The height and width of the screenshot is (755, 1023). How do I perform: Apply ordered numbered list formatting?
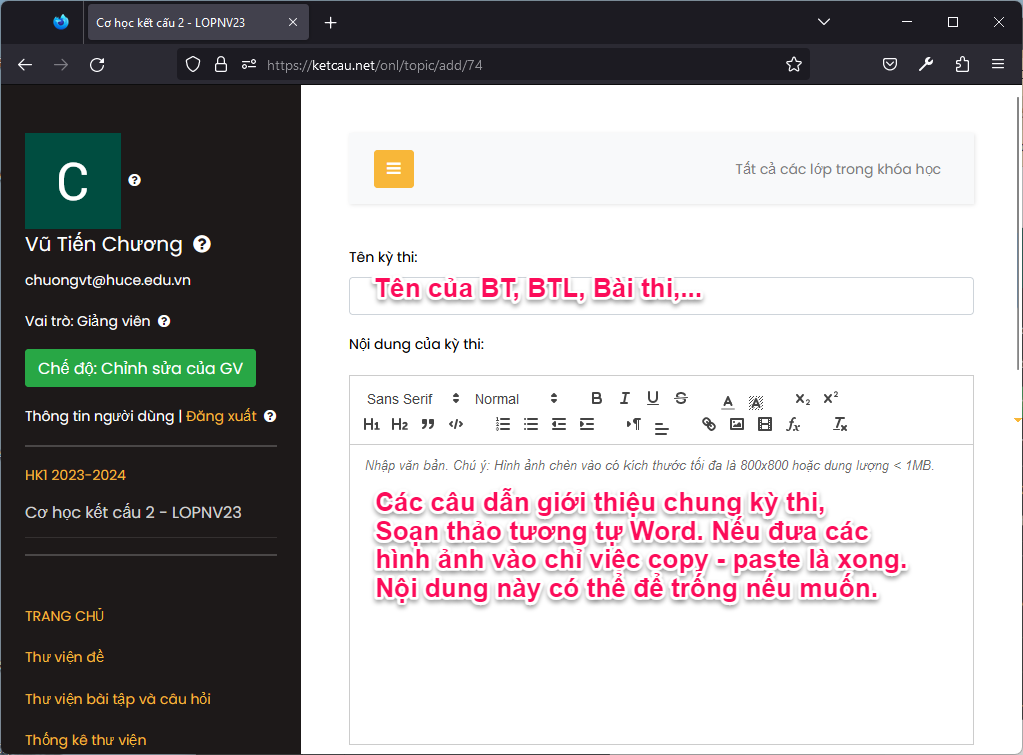click(x=503, y=425)
